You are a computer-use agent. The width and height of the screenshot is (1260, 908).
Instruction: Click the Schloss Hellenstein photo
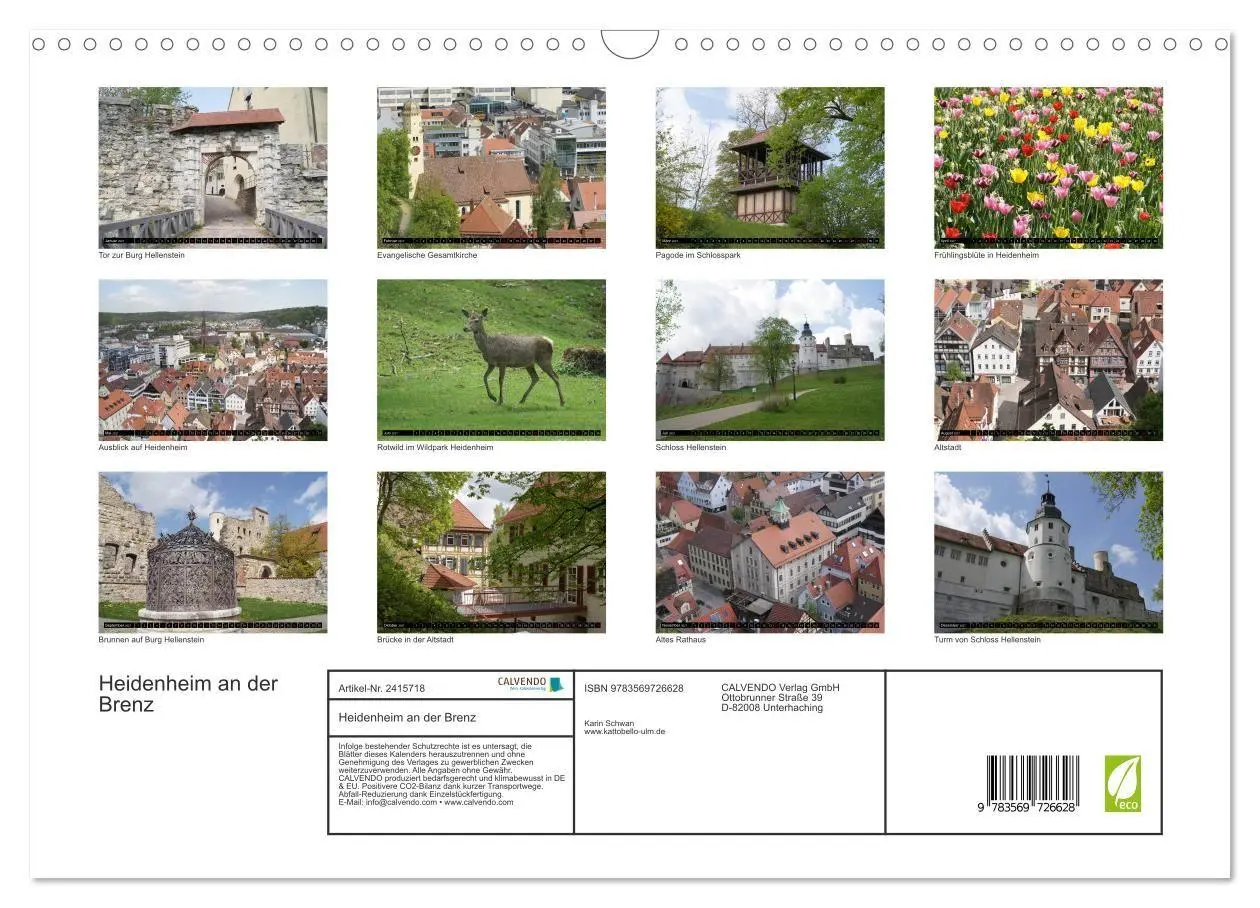click(x=770, y=360)
